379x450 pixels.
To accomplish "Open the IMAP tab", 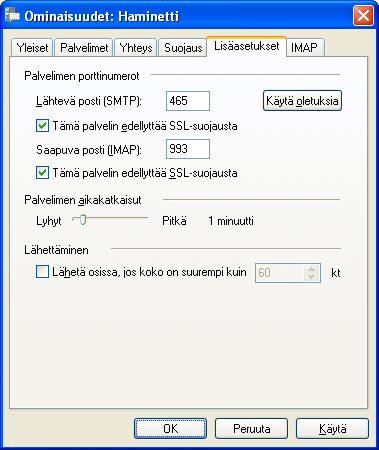I will click(x=304, y=48).
